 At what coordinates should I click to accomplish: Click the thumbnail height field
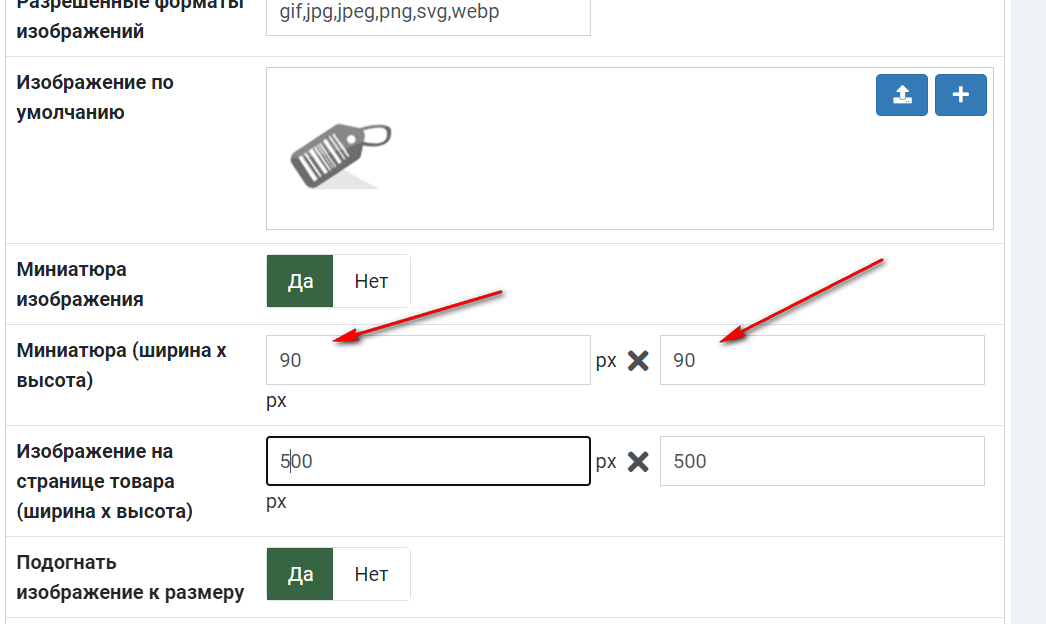(x=822, y=360)
